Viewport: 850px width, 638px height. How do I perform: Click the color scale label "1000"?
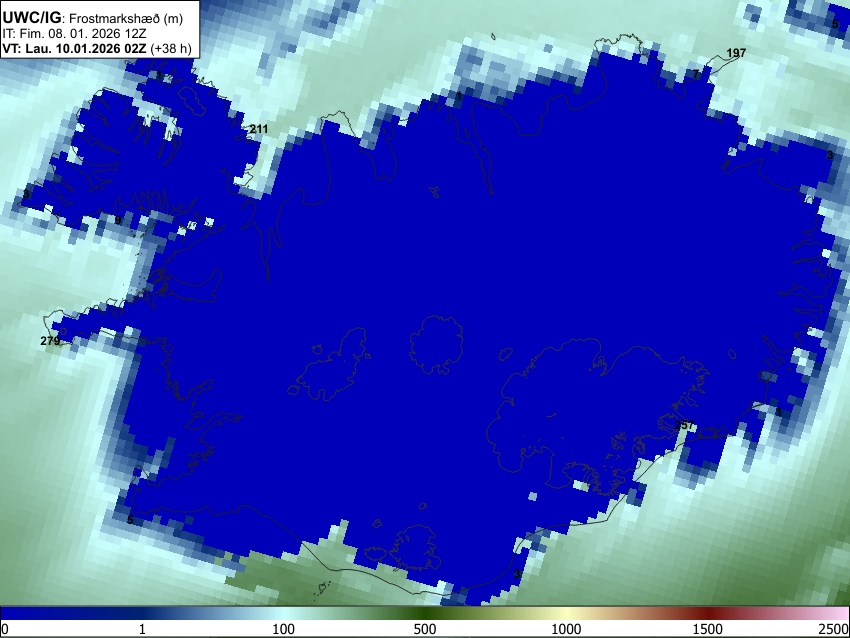click(x=566, y=629)
